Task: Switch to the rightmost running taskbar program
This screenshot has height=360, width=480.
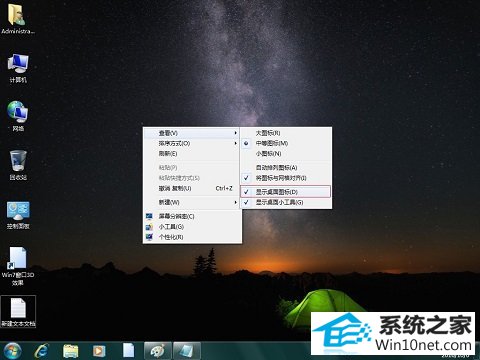Action: tap(187, 351)
